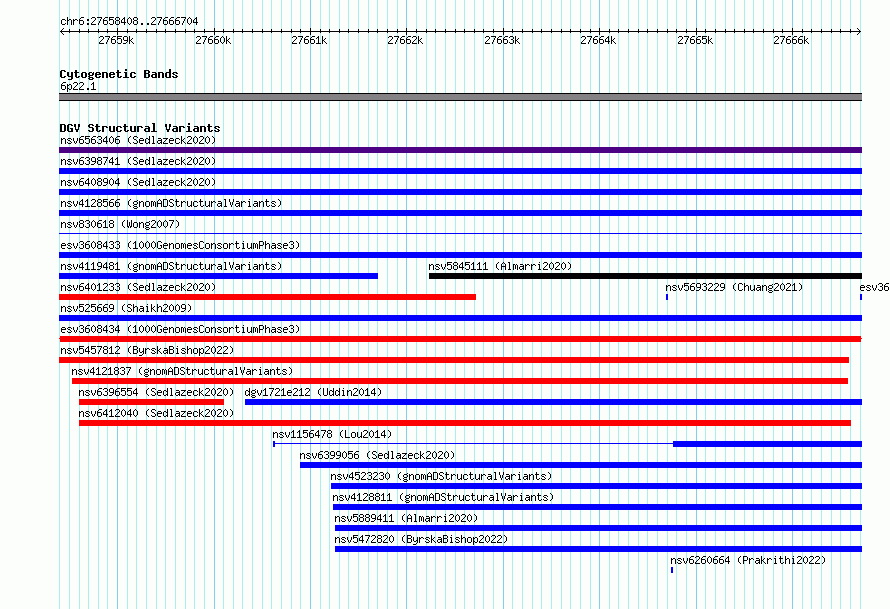Select the red nsv4121837 variant bar
The image size is (890, 609).
(x=460, y=381)
